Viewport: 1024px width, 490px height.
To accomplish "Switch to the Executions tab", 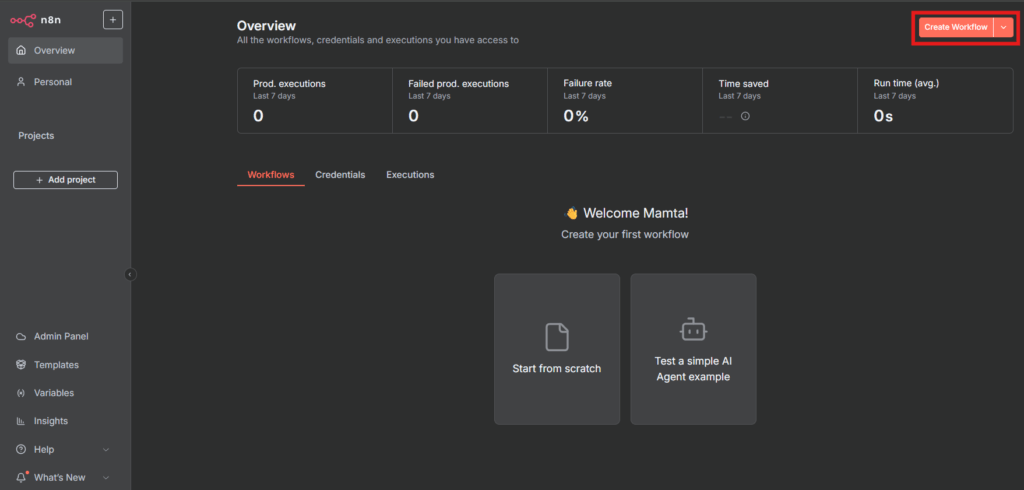I will [x=410, y=175].
